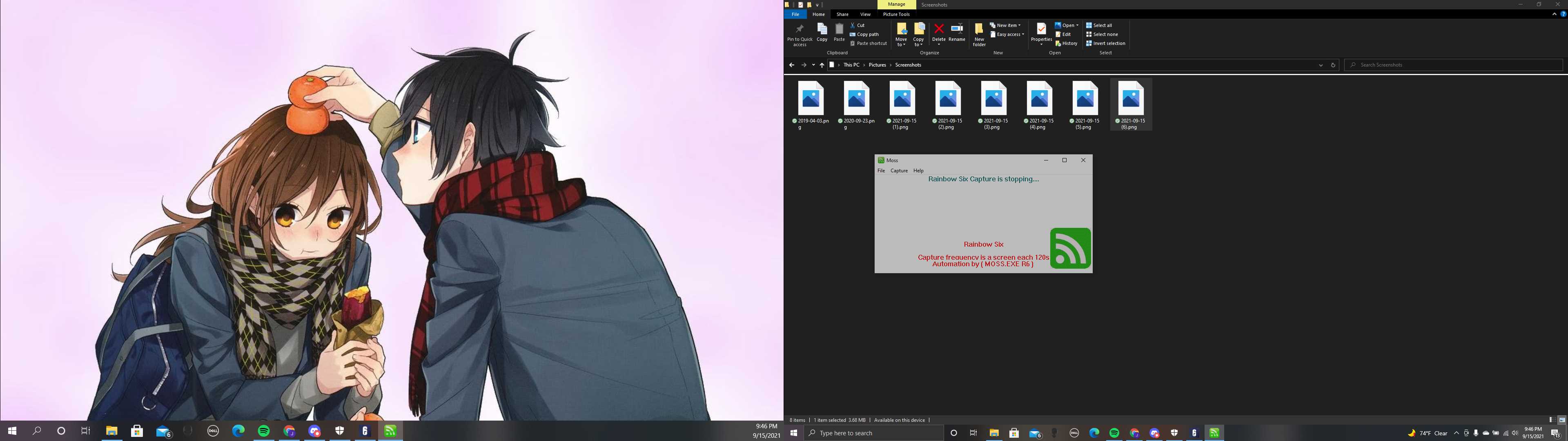Expand the Open dropdown arrow in ribbon
The height and width of the screenshot is (441, 1568).
1078,26
